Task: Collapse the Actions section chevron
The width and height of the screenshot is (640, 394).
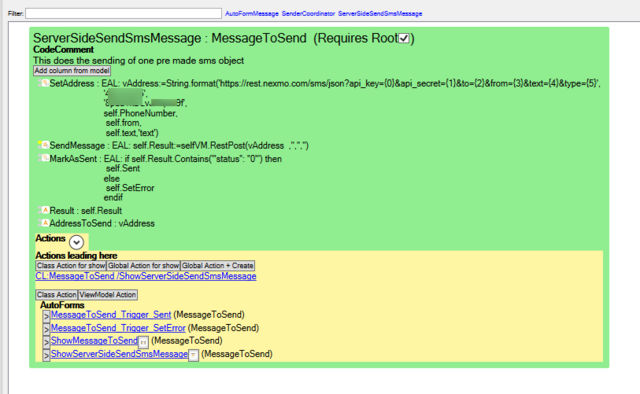Action: click(x=76, y=242)
